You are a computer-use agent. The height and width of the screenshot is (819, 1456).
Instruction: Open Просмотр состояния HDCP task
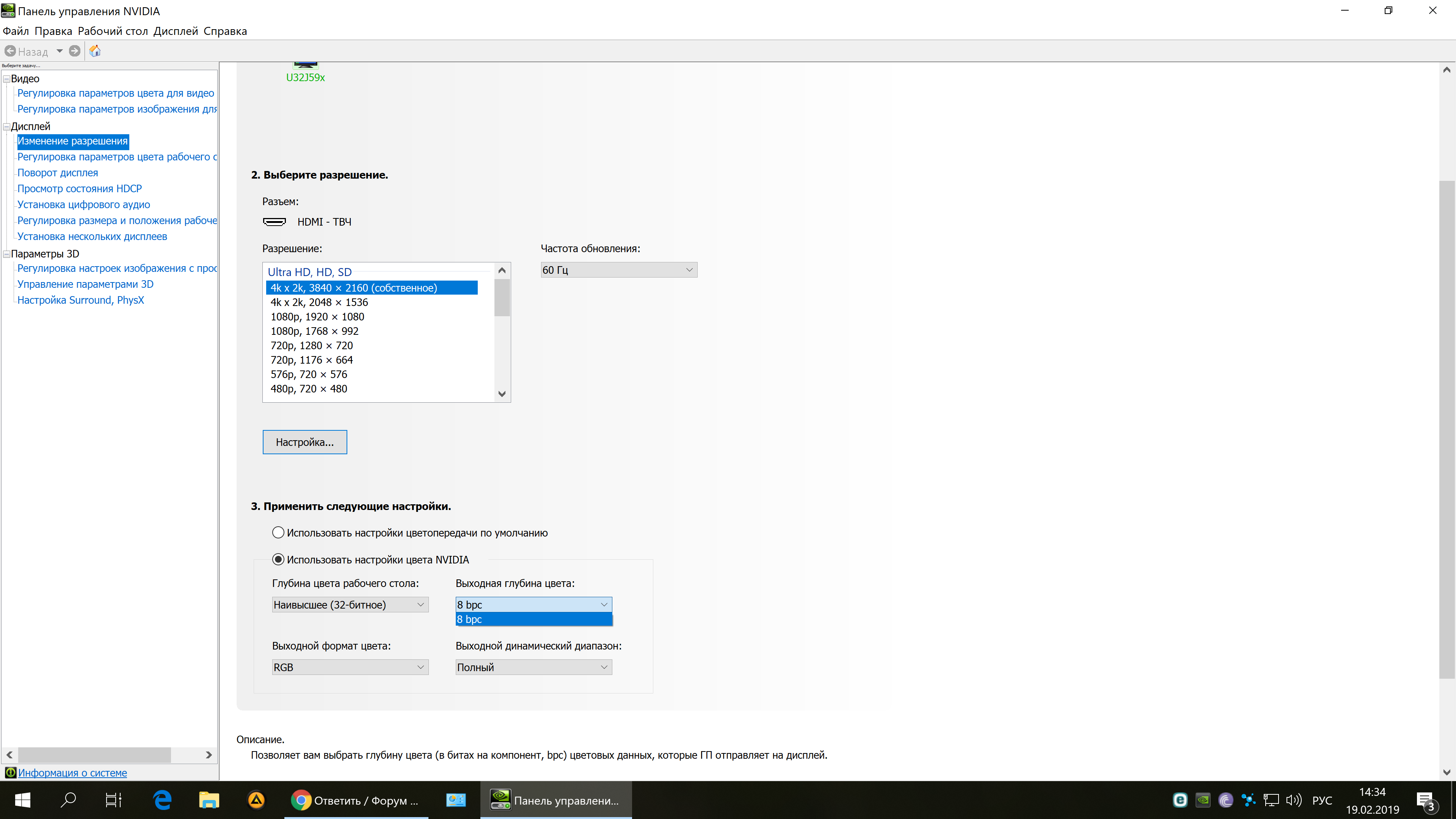(x=80, y=189)
